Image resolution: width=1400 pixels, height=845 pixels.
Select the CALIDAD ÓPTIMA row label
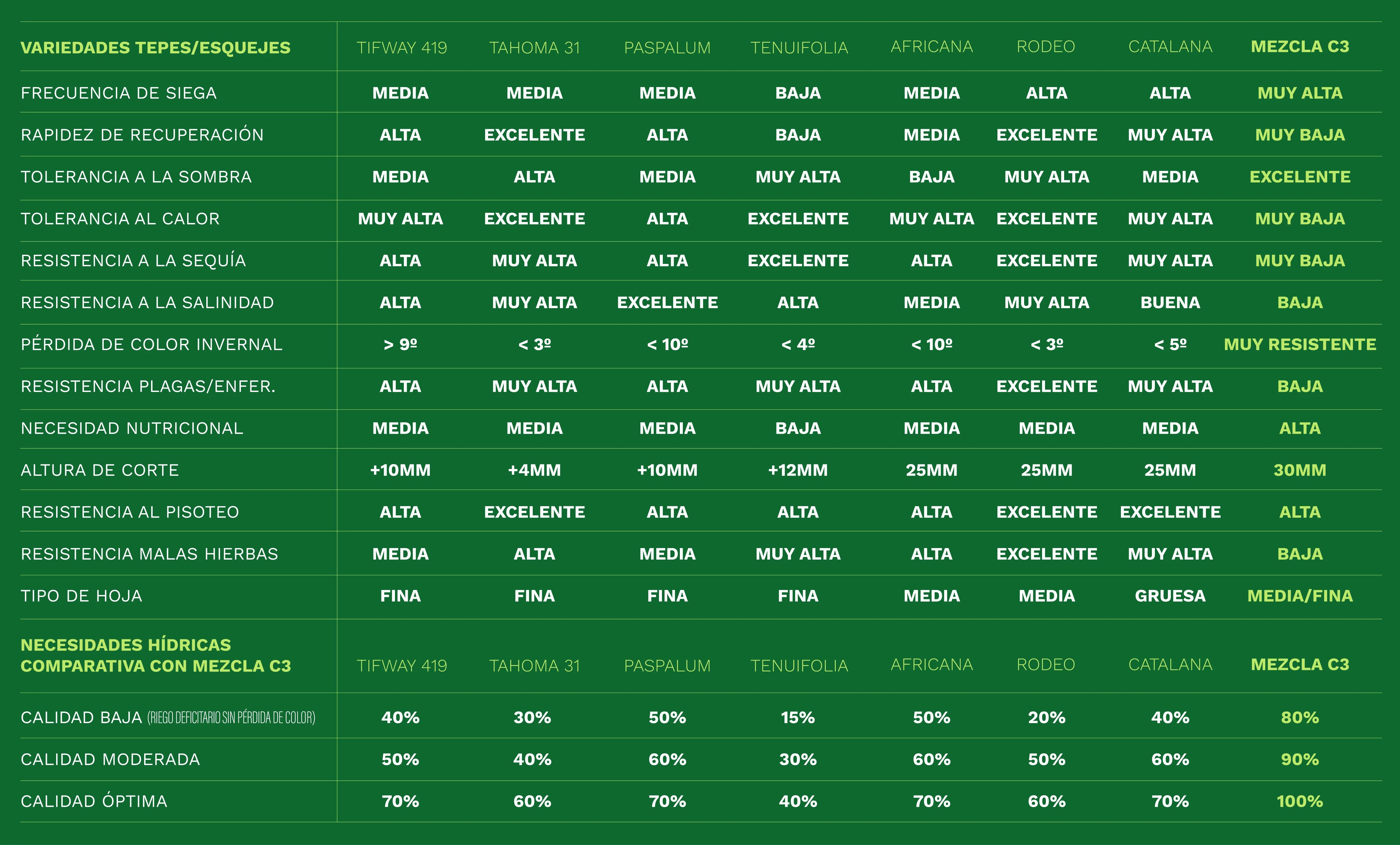pyautogui.click(x=94, y=802)
